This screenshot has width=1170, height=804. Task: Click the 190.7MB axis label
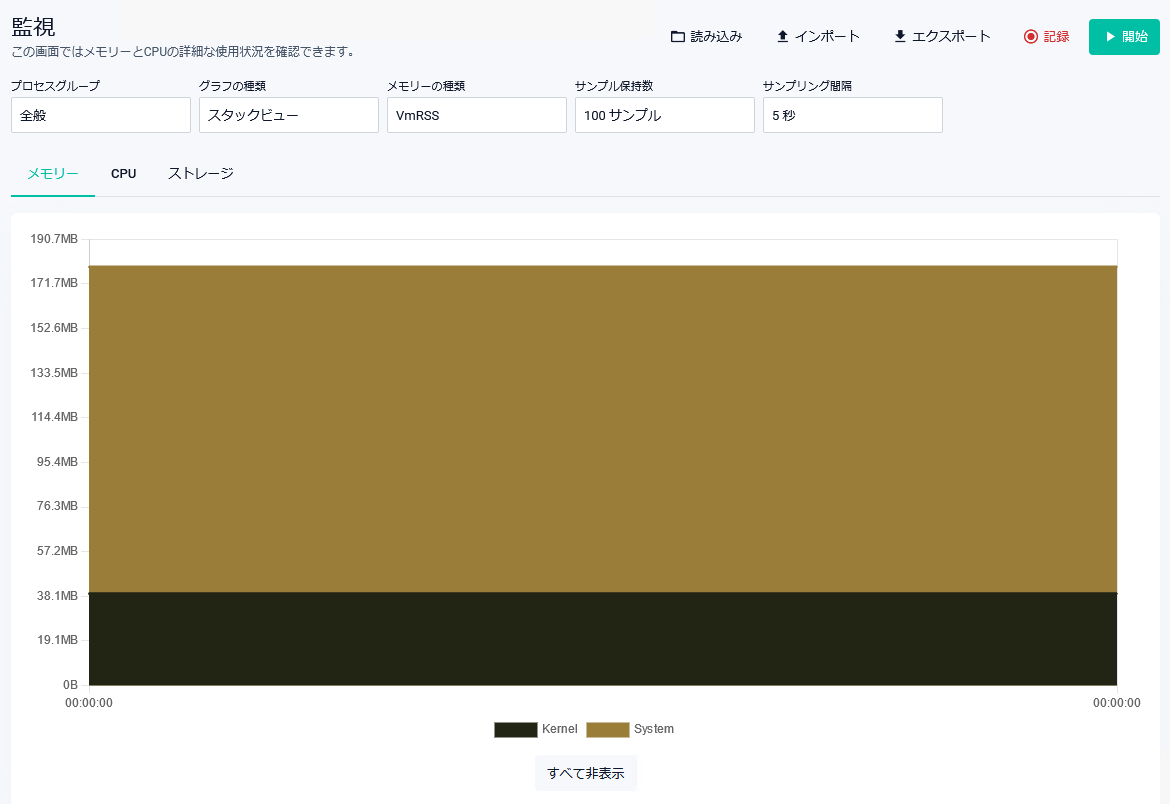(x=54, y=239)
